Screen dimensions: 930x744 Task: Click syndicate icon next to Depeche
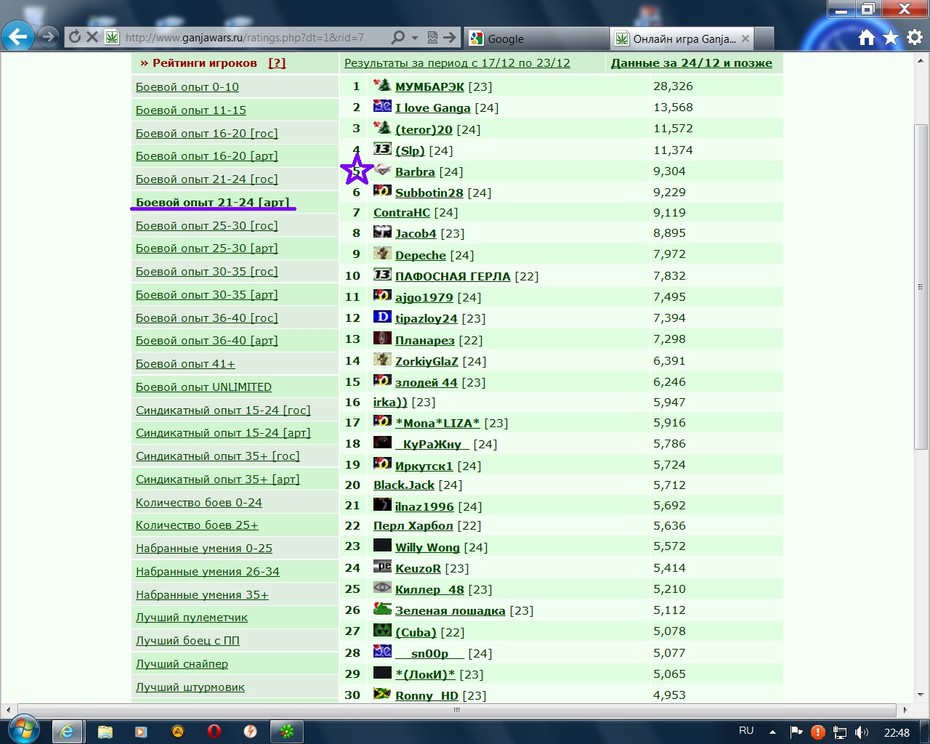coord(382,253)
